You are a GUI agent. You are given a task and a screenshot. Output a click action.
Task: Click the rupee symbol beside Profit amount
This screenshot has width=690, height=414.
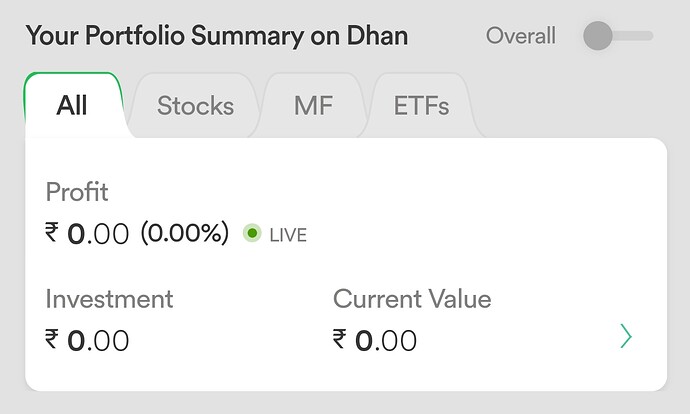[x=51, y=232]
